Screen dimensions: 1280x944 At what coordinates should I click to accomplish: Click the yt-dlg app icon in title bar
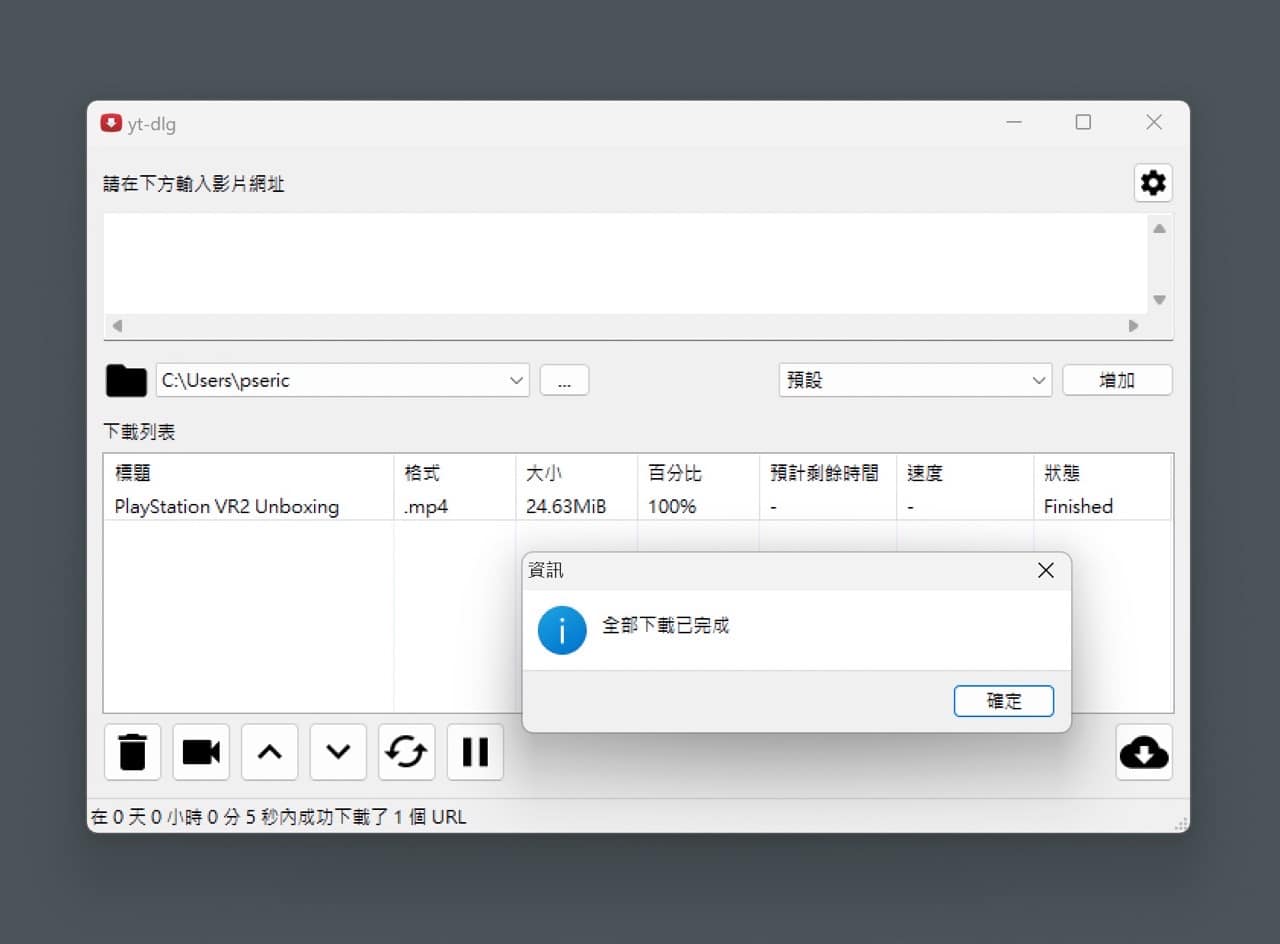point(111,123)
